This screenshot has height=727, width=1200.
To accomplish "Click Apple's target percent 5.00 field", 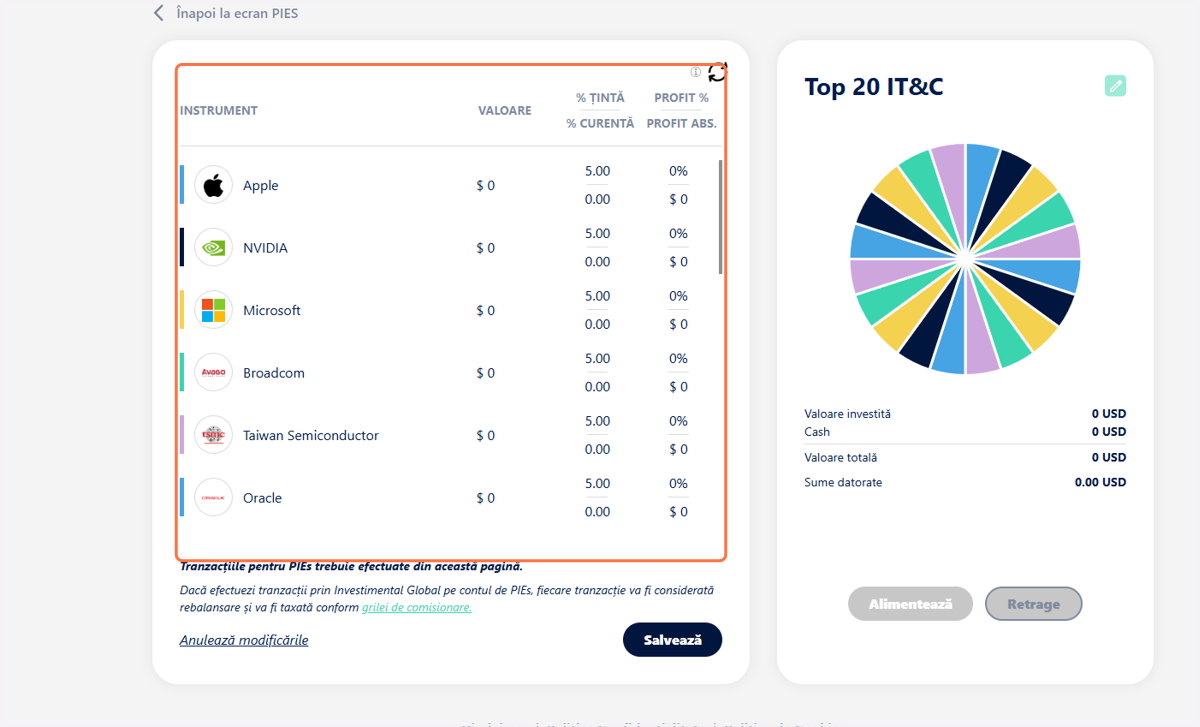I will click(597, 171).
